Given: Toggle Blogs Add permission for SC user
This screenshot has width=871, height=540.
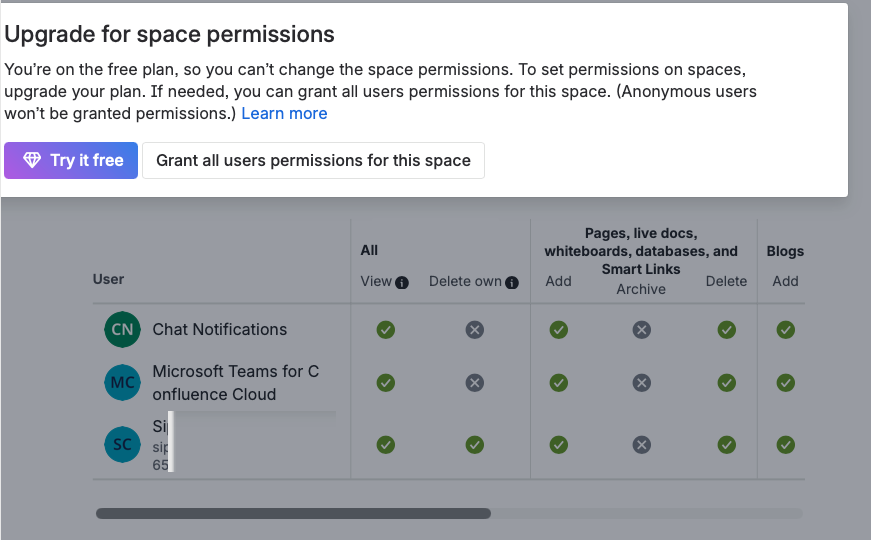Looking at the screenshot, I should (786, 445).
